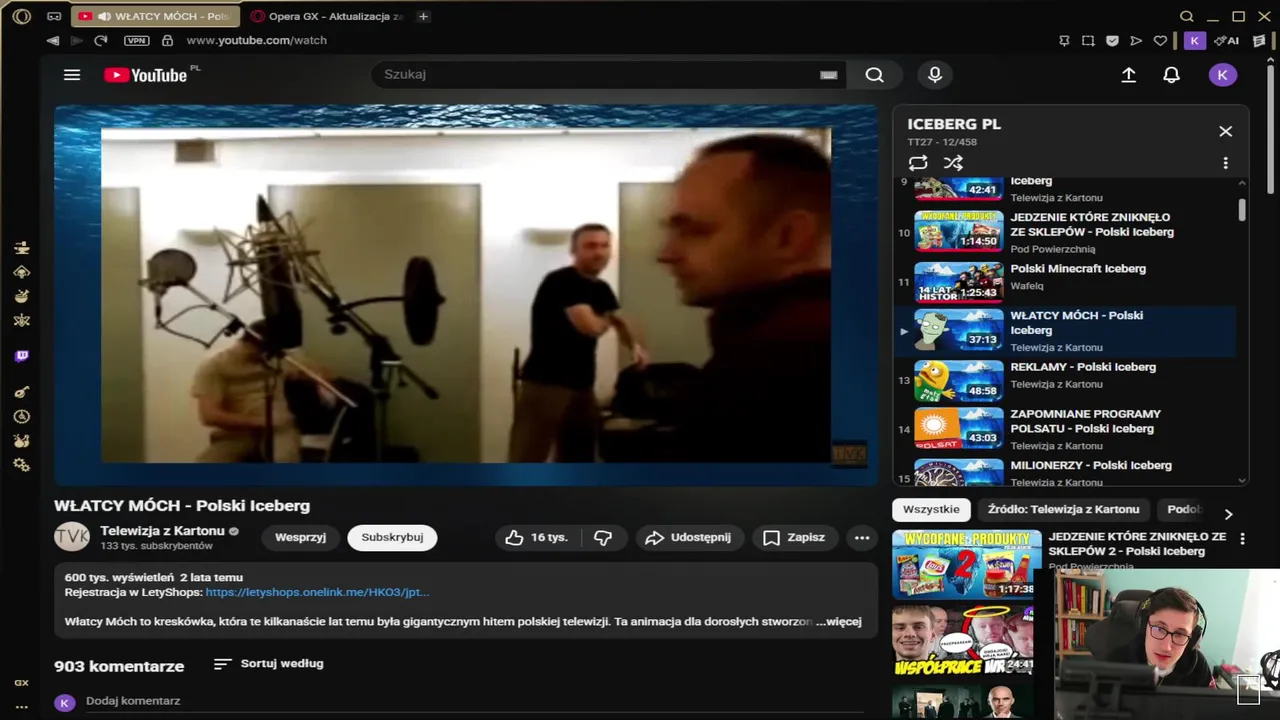1280x720 pixels.
Task: Open the Sortuj według sort dropdown
Action: (x=269, y=664)
